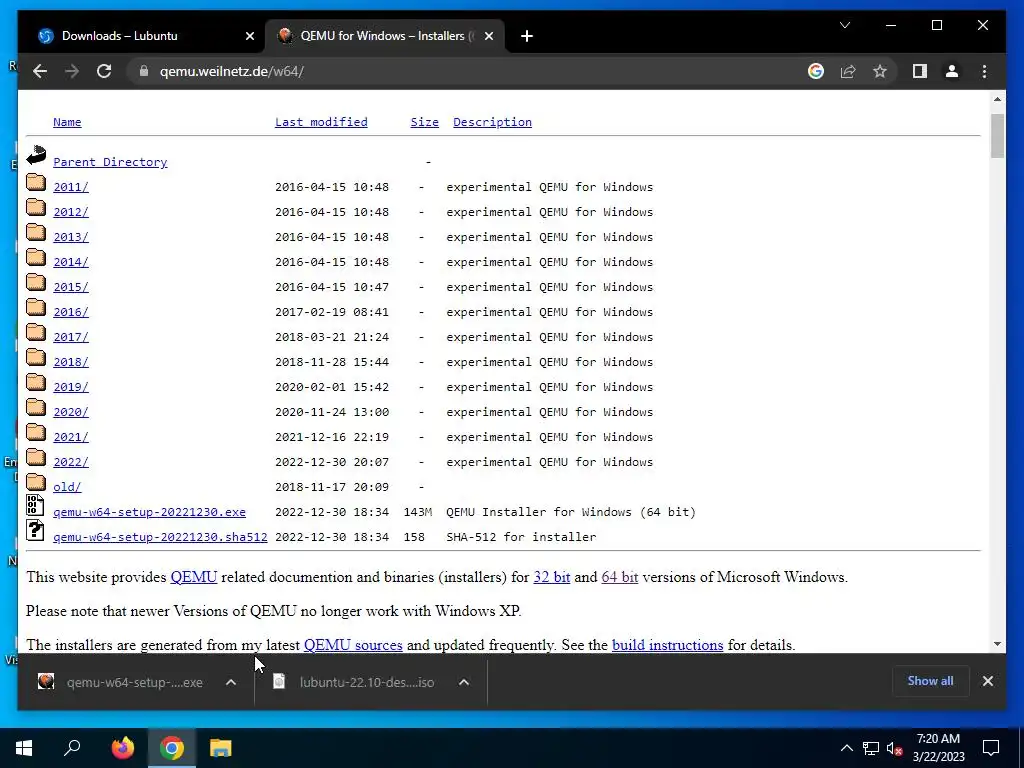1024x768 pixels.
Task: Open the build instructions link
Action: [667, 645]
